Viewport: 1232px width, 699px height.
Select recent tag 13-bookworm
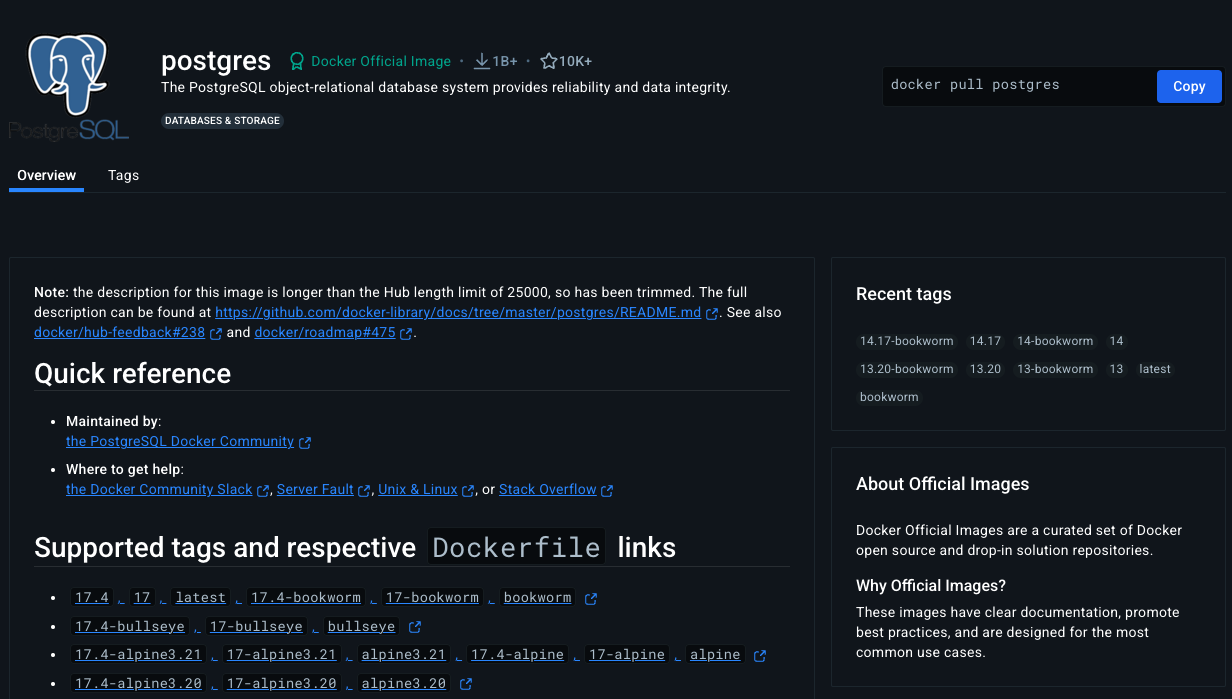click(x=1055, y=369)
